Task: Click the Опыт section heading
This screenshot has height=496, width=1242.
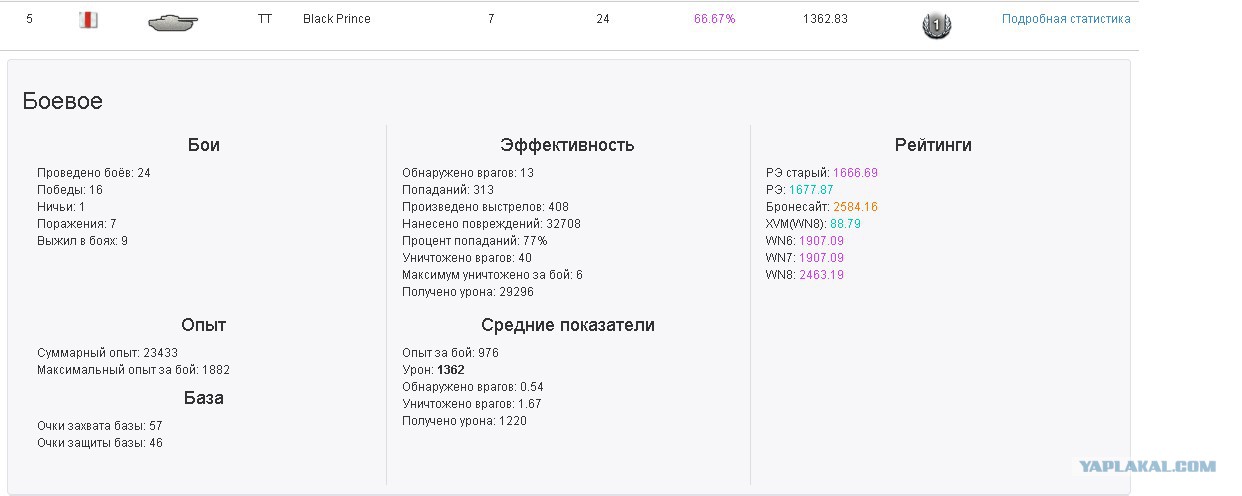Action: [203, 325]
